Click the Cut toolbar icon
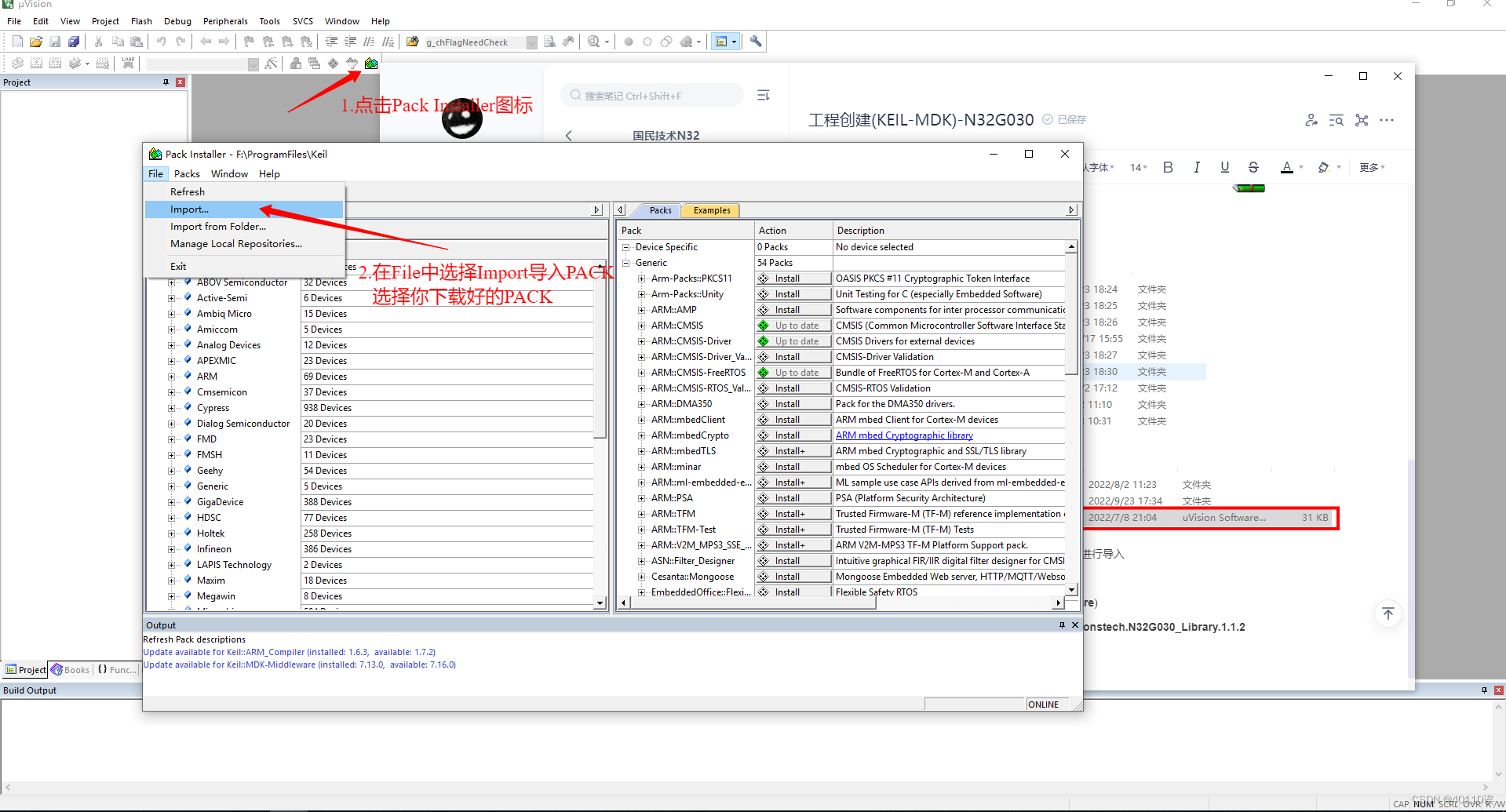Image resolution: width=1506 pixels, height=812 pixels. pos(98,42)
